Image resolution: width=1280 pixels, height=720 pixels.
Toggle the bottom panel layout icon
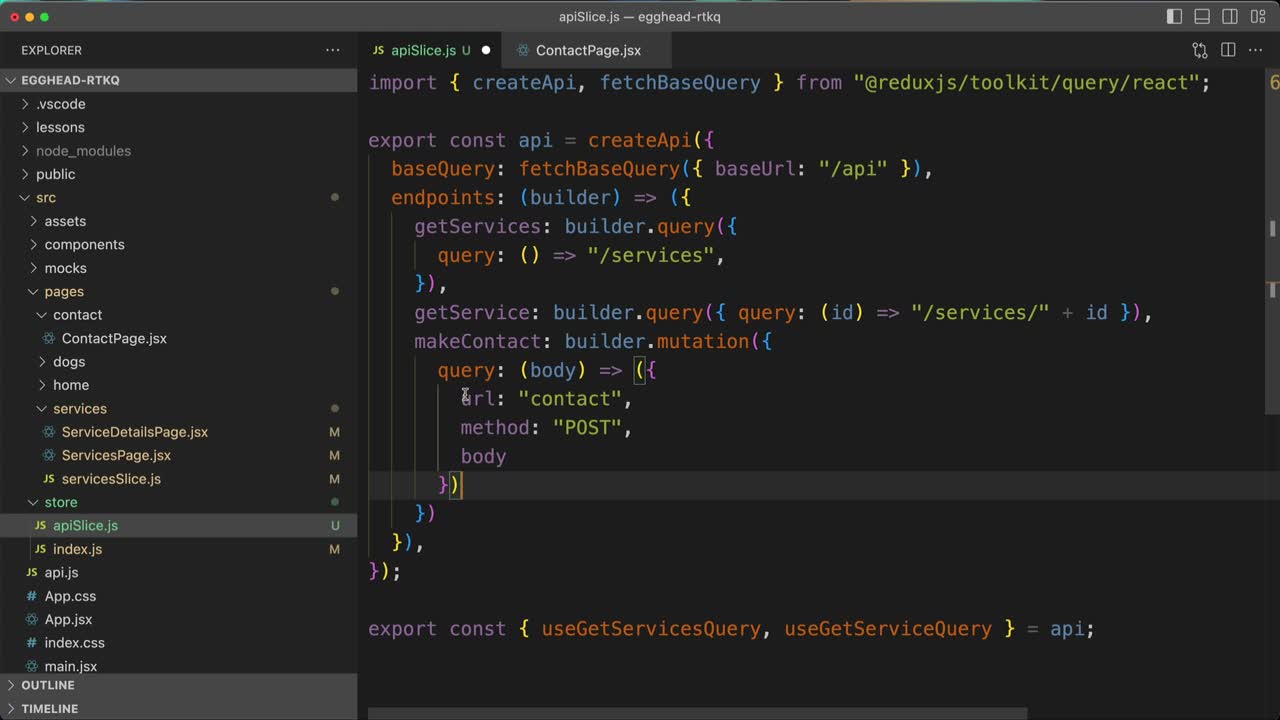[1202, 17]
